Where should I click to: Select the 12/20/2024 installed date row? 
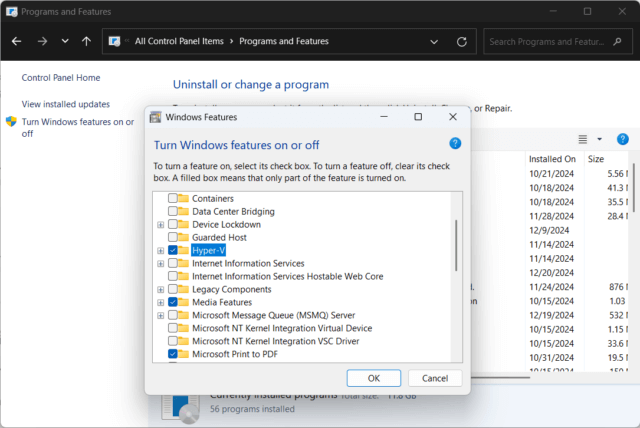(x=551, y=273)
